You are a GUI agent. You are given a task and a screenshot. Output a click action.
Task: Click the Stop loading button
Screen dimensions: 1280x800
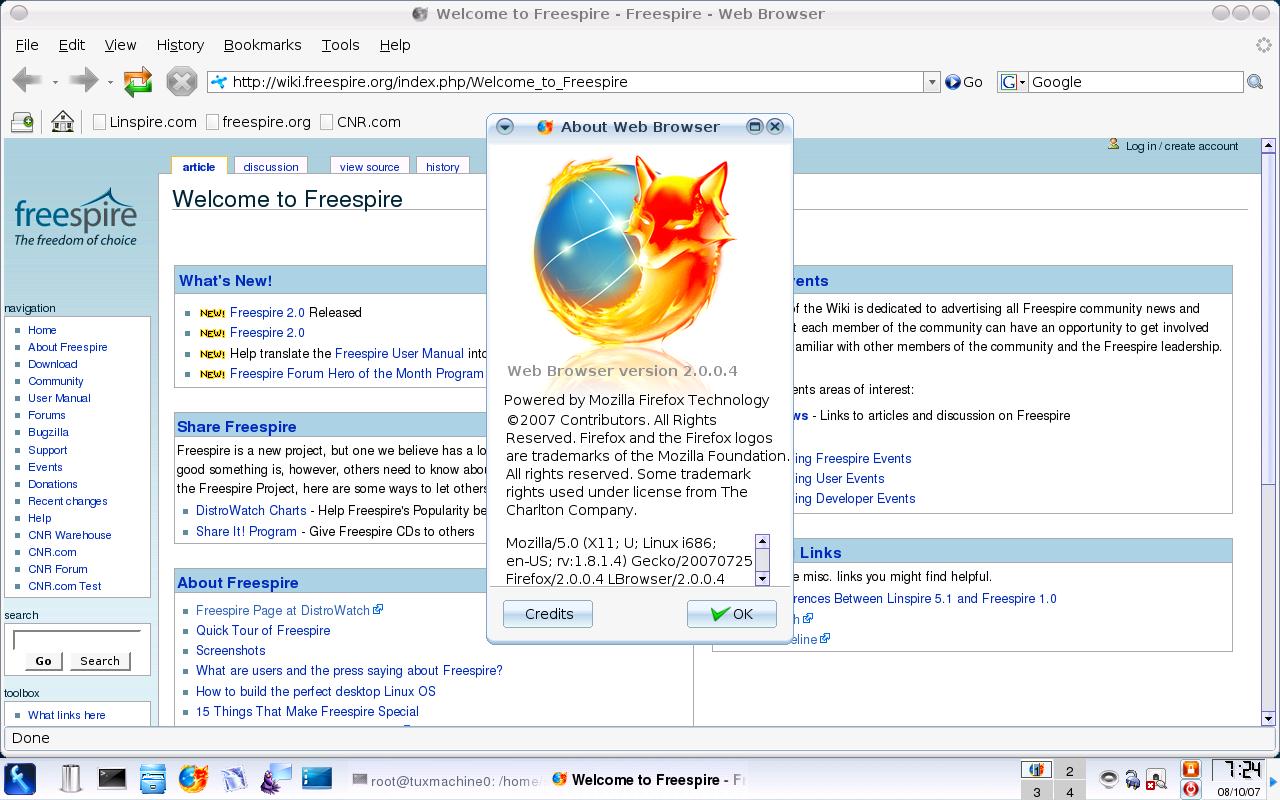(181, 81)
